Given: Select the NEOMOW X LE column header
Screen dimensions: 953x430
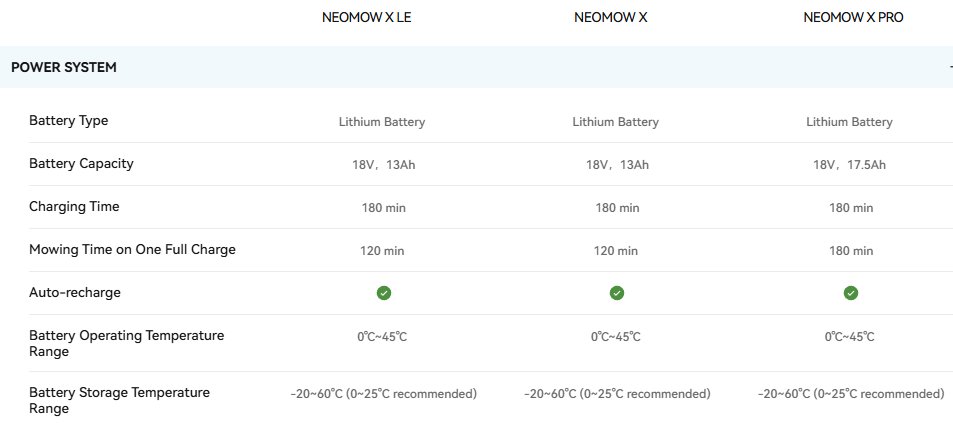Looking at the screenshot, I should click(x=367, y=18).
